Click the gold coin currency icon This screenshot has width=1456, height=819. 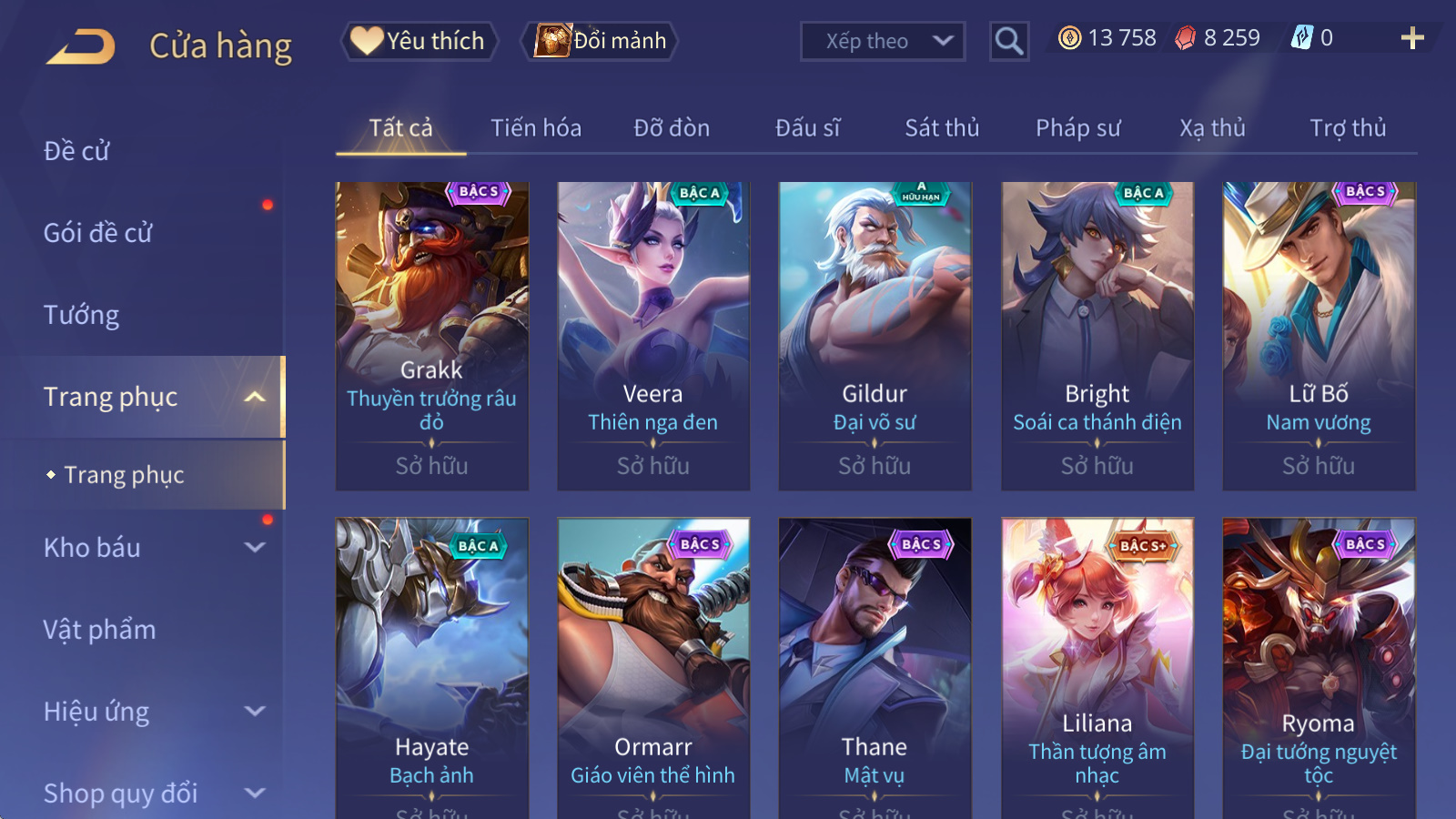[1069, 38]
